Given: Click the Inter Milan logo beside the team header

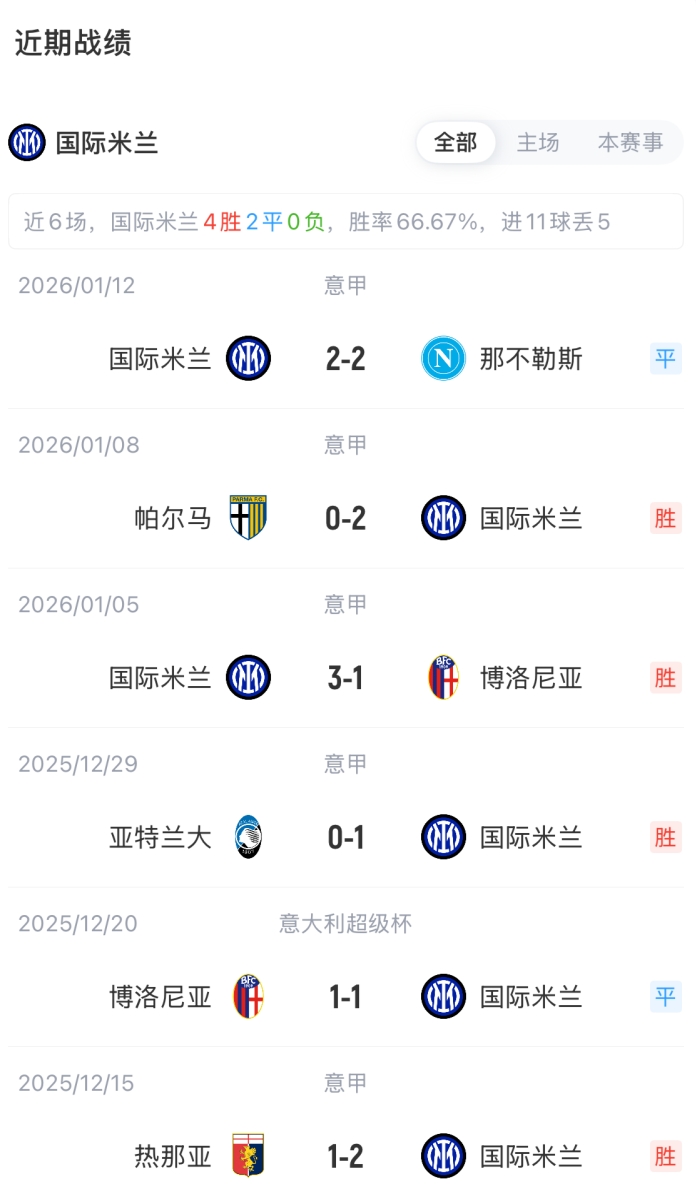Looking at the screenshot, I should [x=27, y=143].
